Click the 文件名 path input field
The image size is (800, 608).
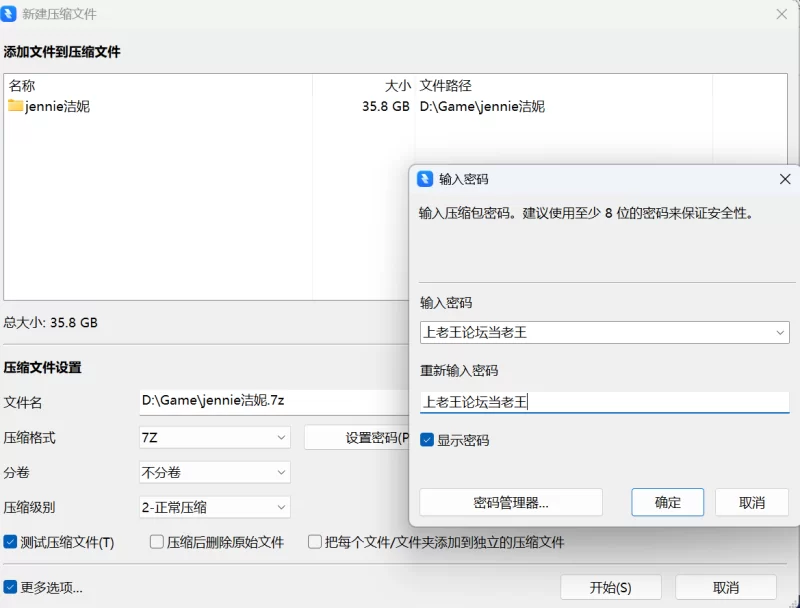[274, 402]
